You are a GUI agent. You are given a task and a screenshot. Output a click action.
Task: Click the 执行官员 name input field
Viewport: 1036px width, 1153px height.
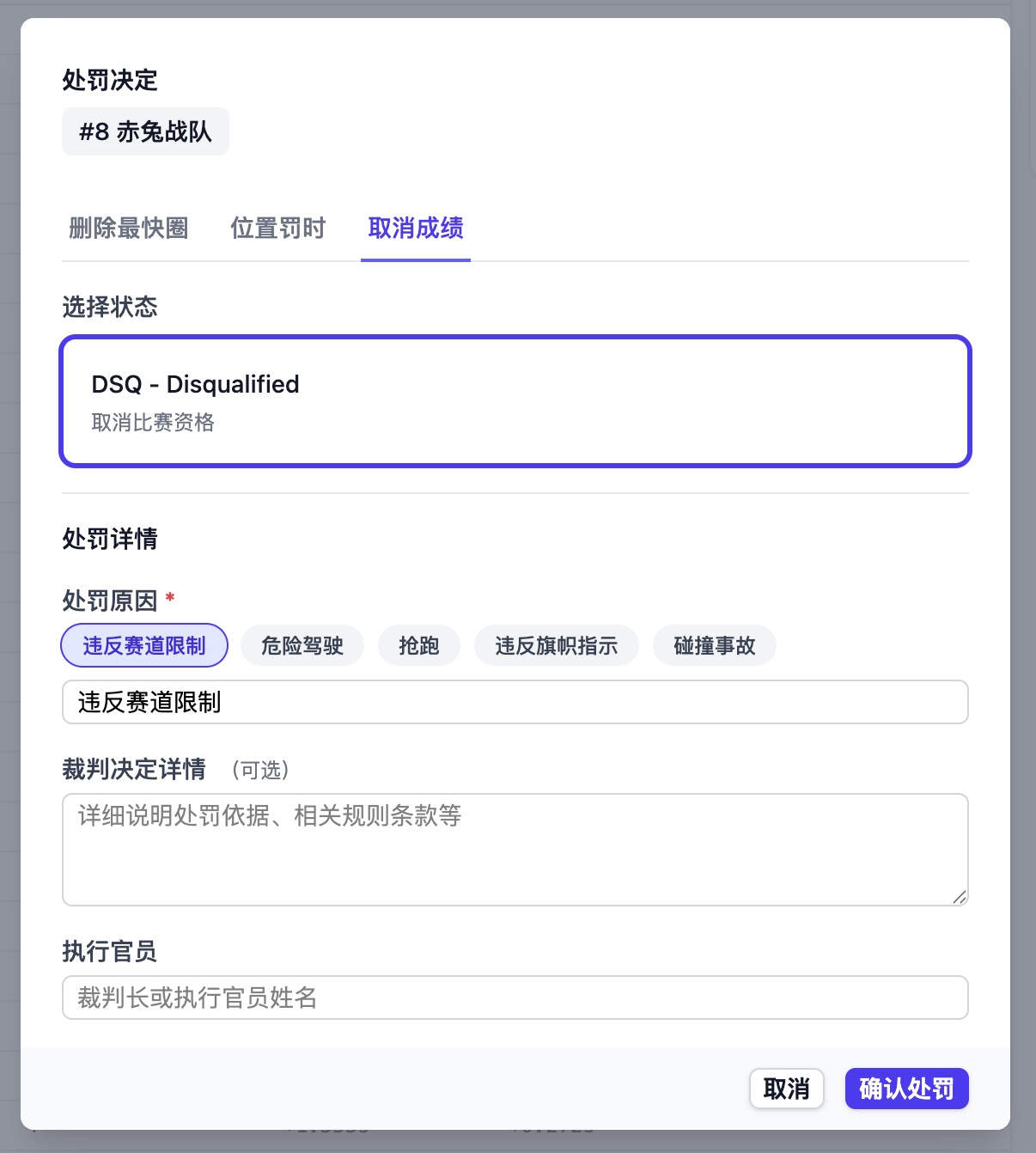click(x=515, y=997)
